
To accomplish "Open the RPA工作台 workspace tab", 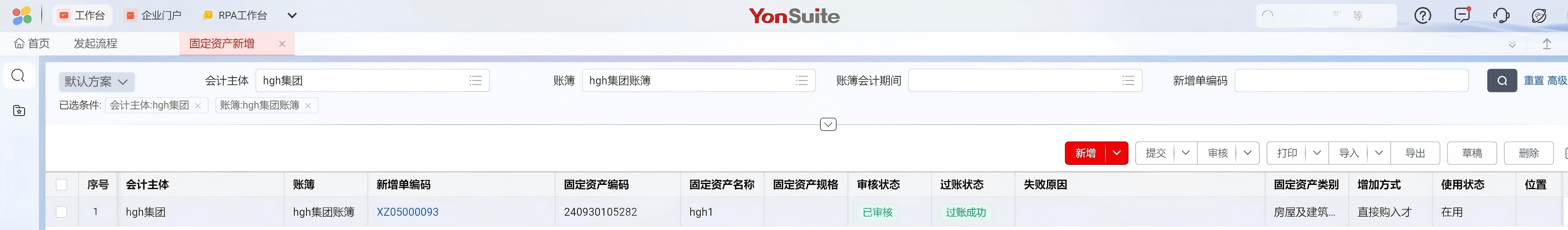I will [235, 15].
